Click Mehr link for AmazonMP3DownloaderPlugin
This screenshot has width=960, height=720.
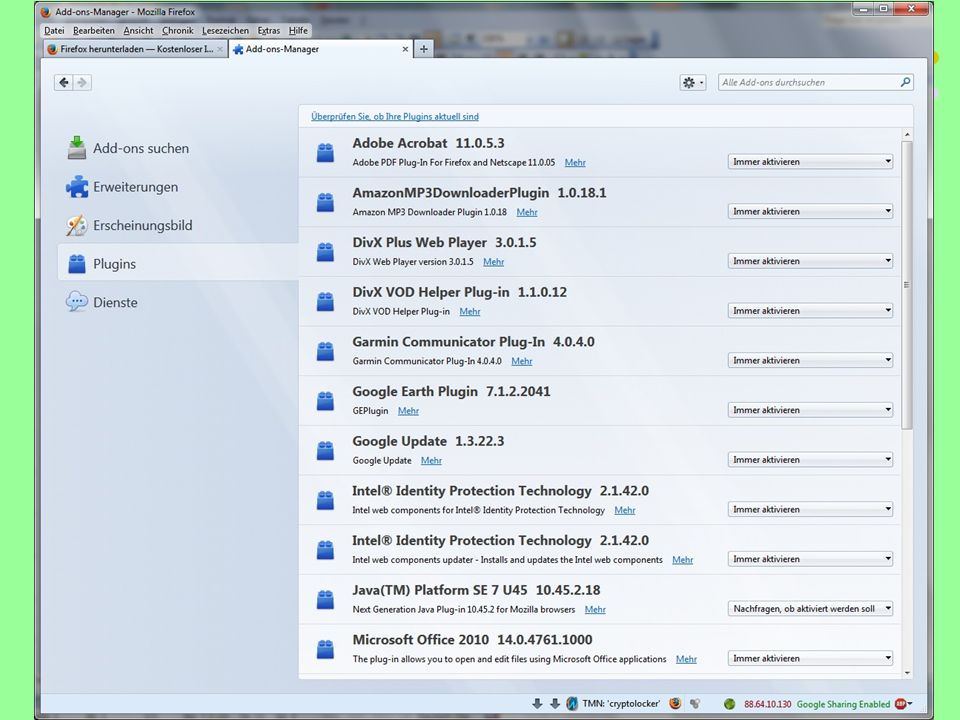pos(527,212)
